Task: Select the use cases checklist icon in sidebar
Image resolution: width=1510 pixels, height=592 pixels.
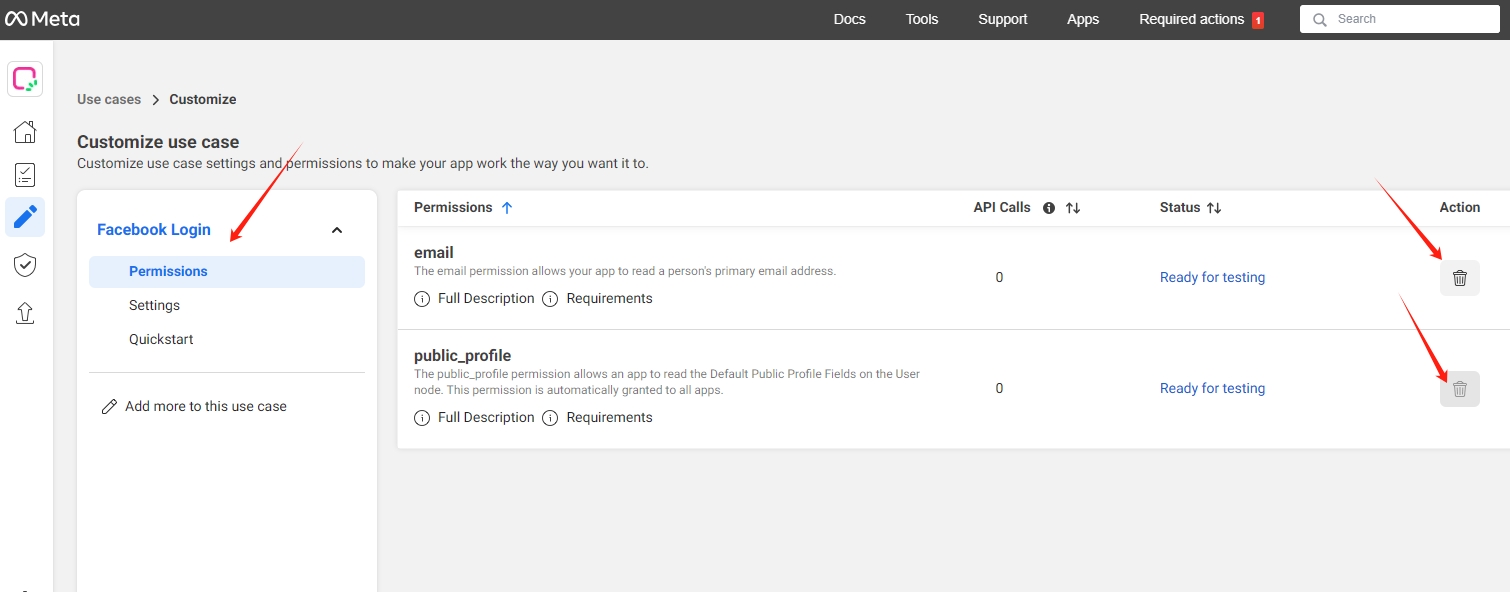Action: point(24,173)
